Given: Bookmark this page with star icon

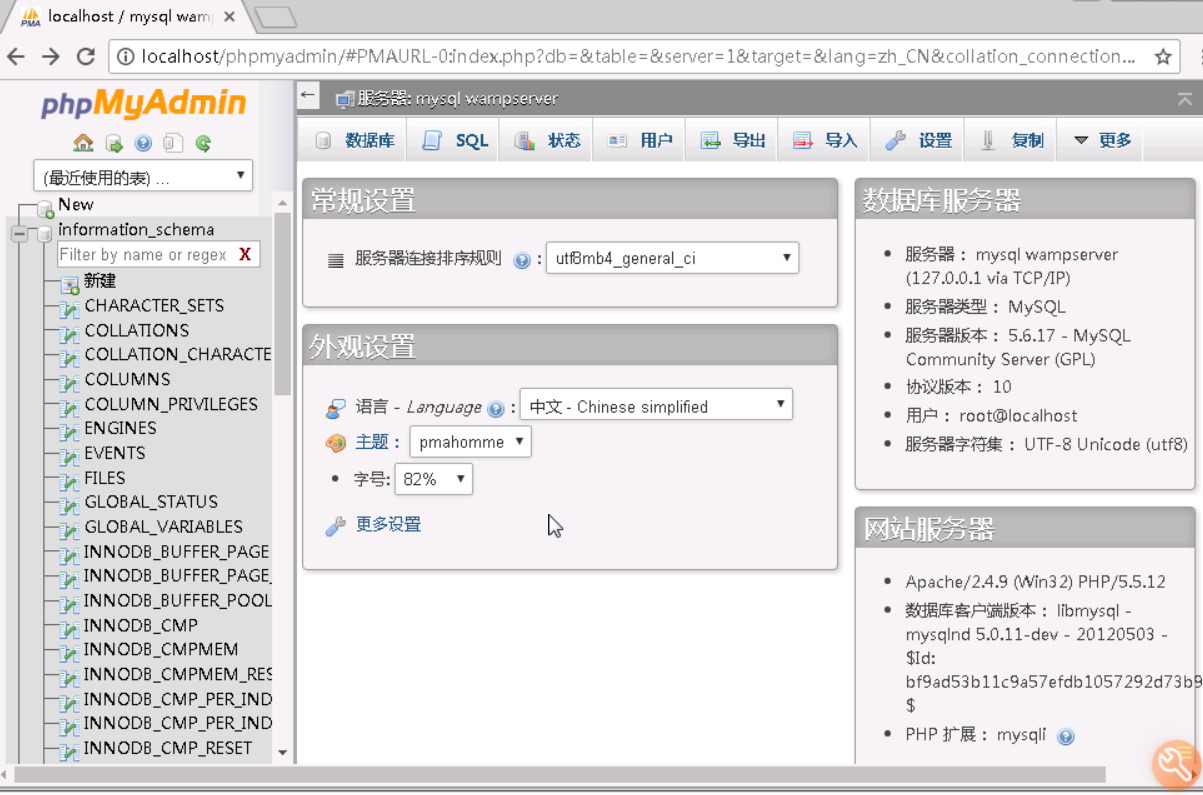Looking at the screenshot, I should coord(1163,57).
